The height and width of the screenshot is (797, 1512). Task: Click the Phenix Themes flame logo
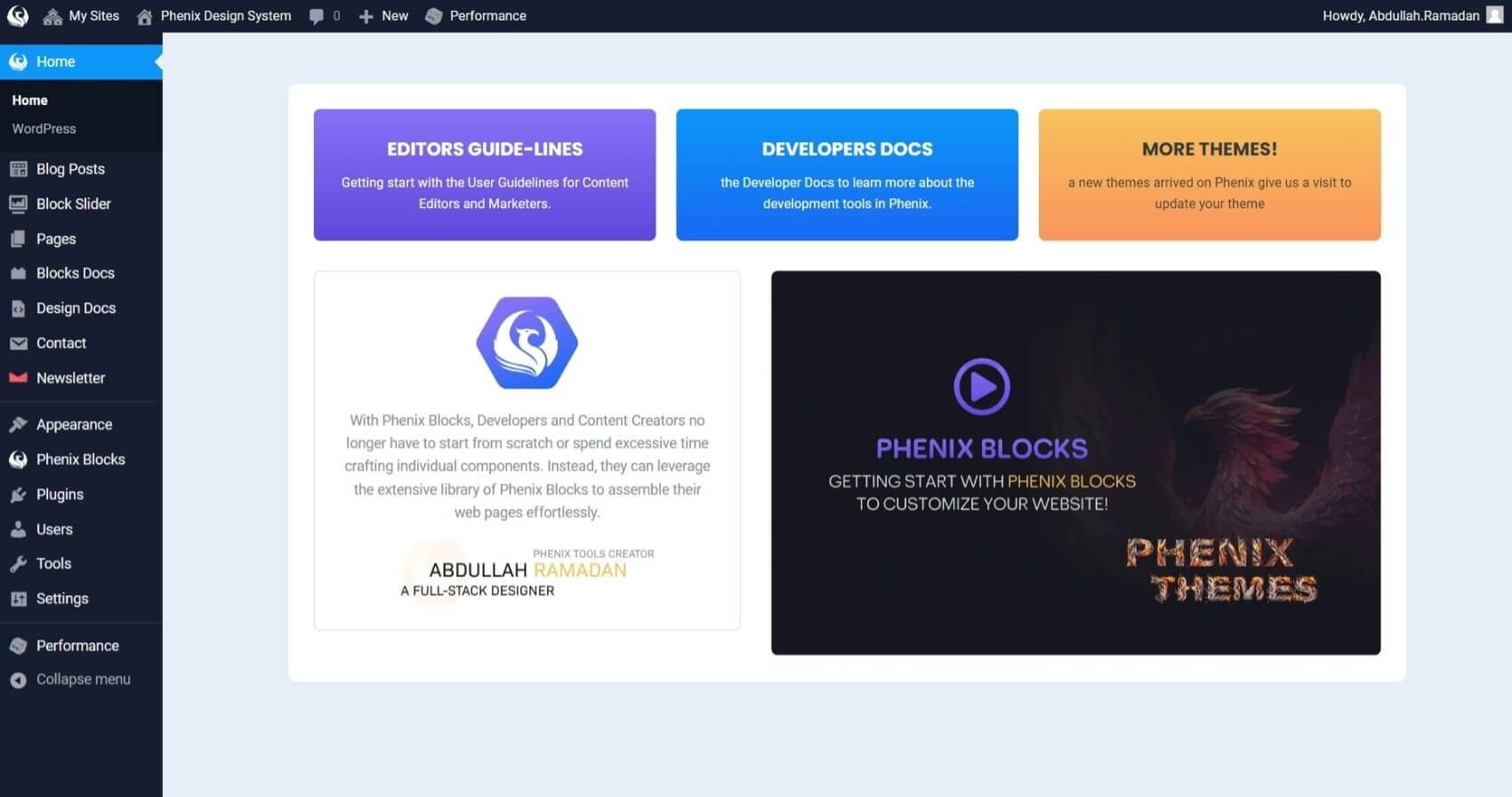[x=1222, y=570]
